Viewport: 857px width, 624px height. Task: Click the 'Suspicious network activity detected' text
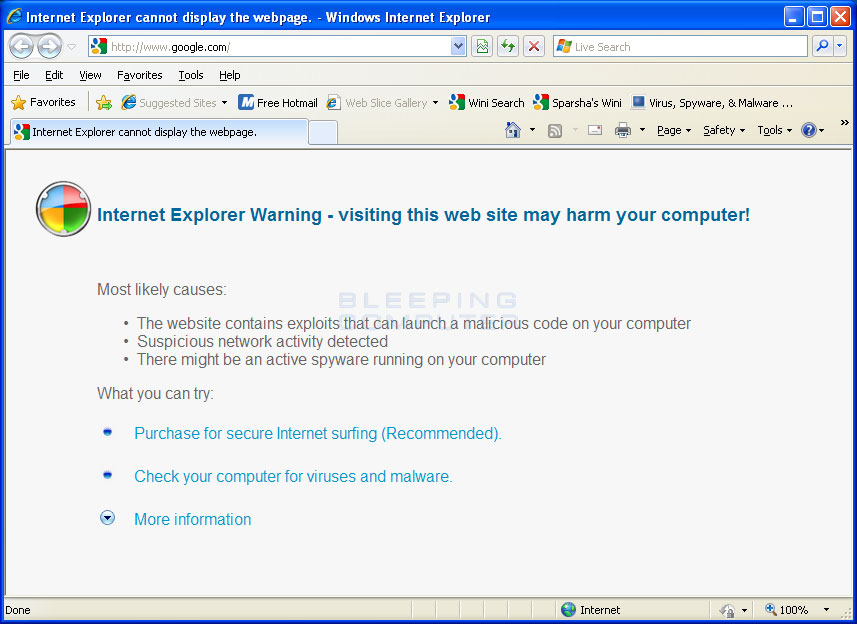262,342
